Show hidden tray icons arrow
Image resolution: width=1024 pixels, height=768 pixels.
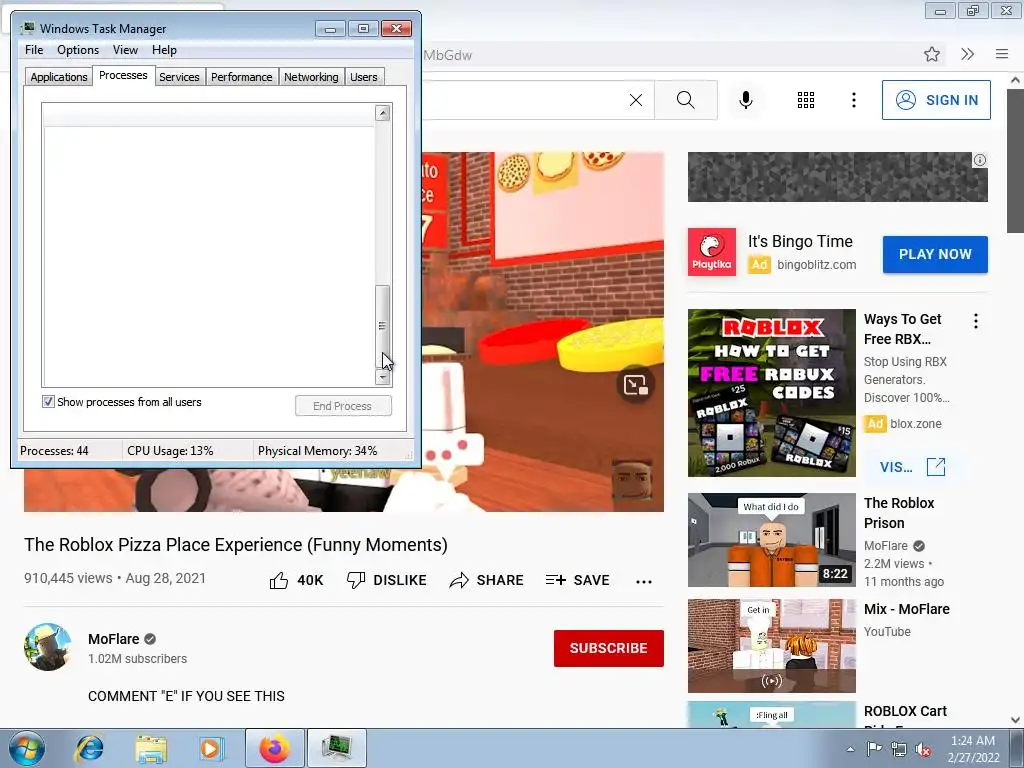click(850, 750)
